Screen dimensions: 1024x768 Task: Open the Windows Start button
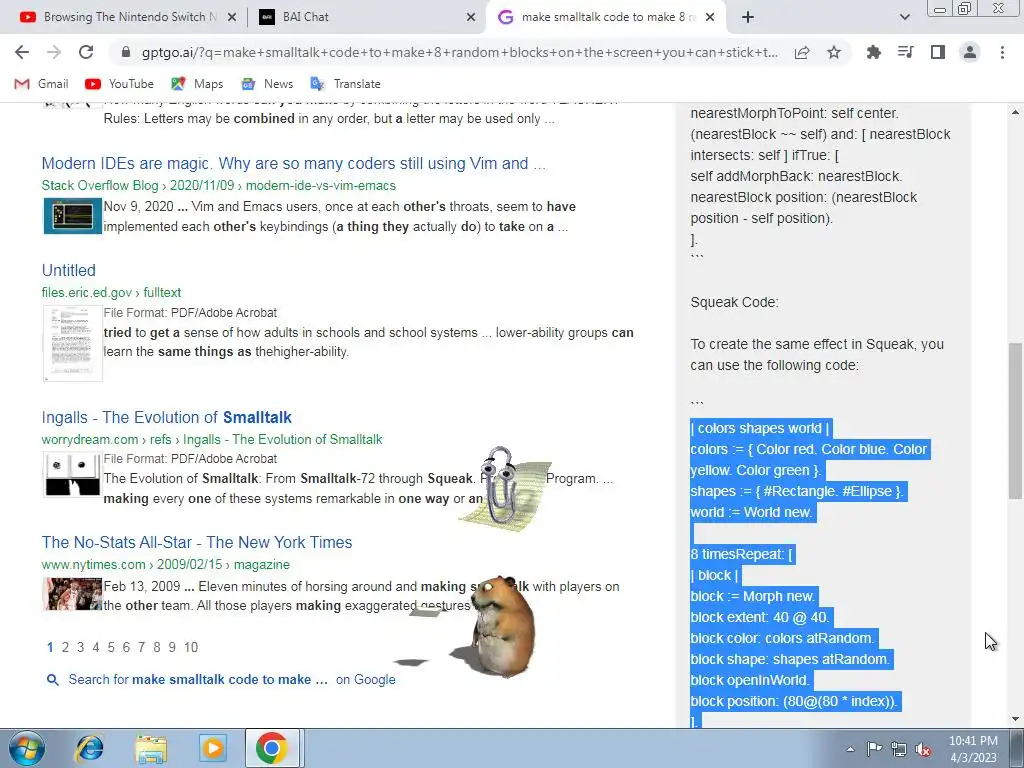(x=26, y=748)
